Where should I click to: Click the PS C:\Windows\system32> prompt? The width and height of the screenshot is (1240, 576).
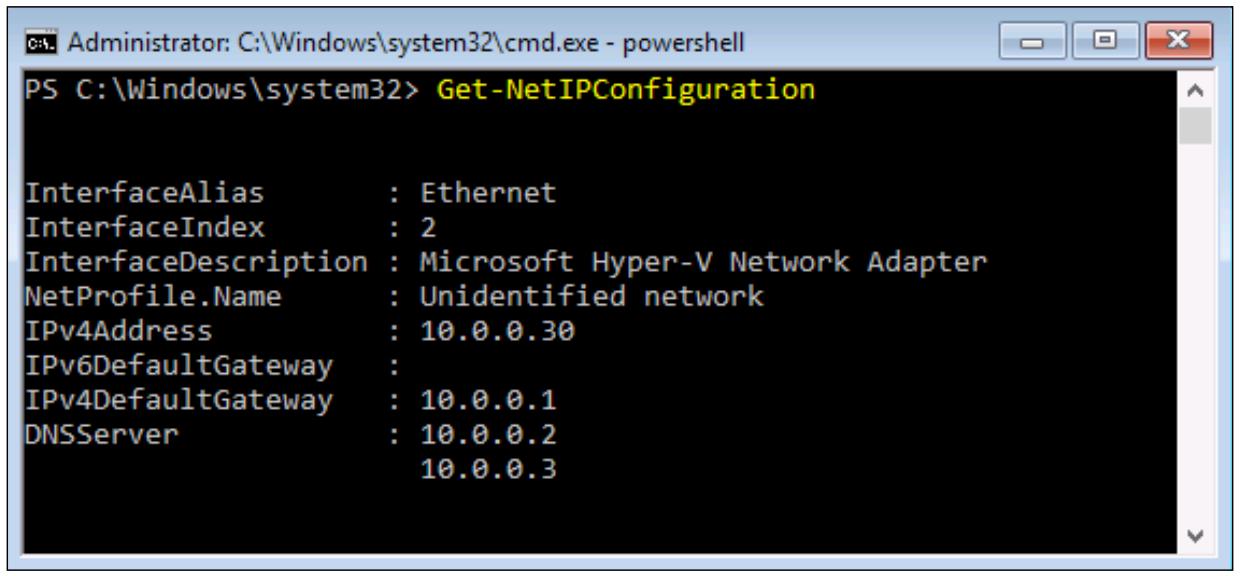click(226, 90)
